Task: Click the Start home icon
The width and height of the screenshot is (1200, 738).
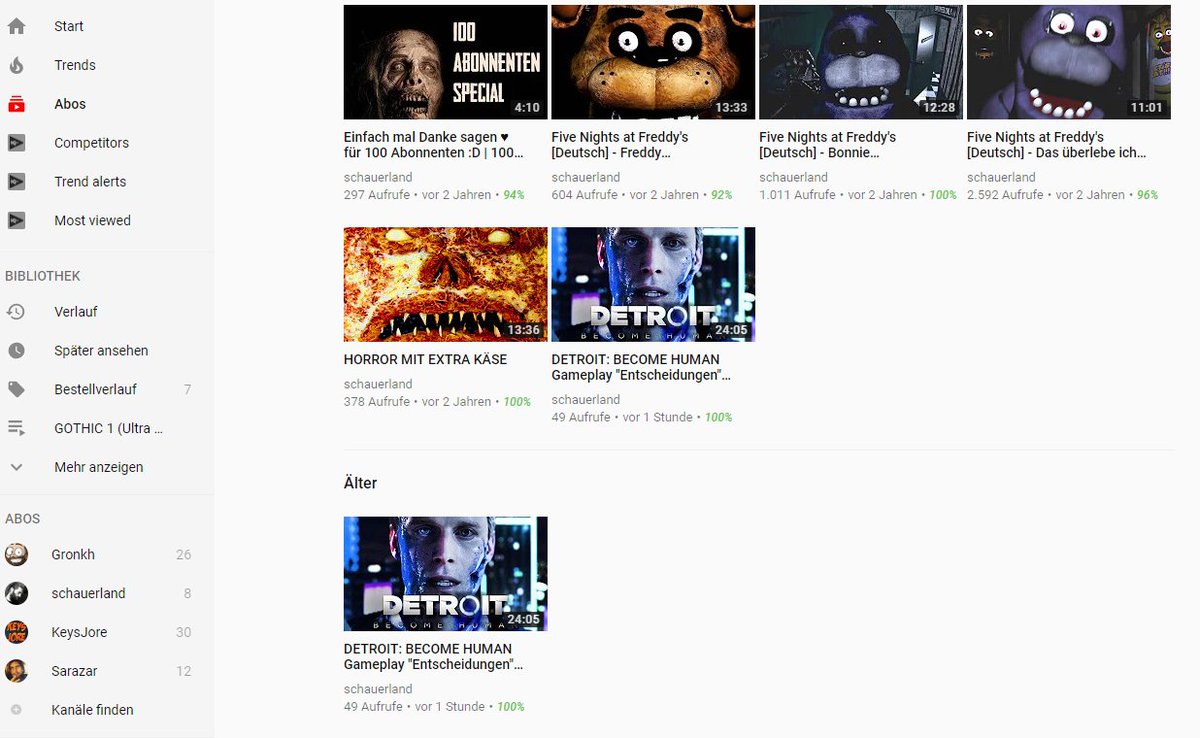Action: coord(16,26)
